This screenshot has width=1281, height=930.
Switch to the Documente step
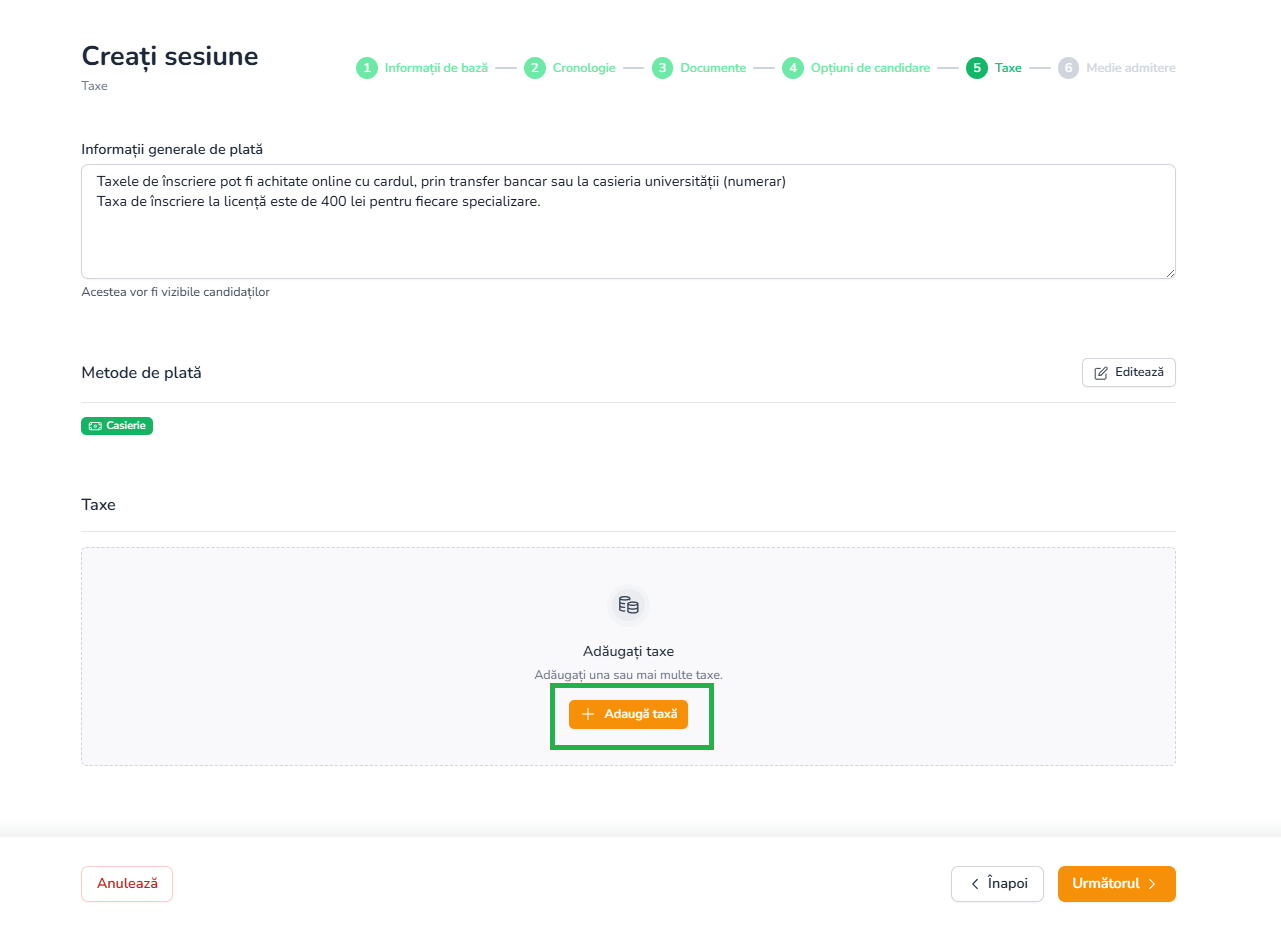(x=713, y=68)
